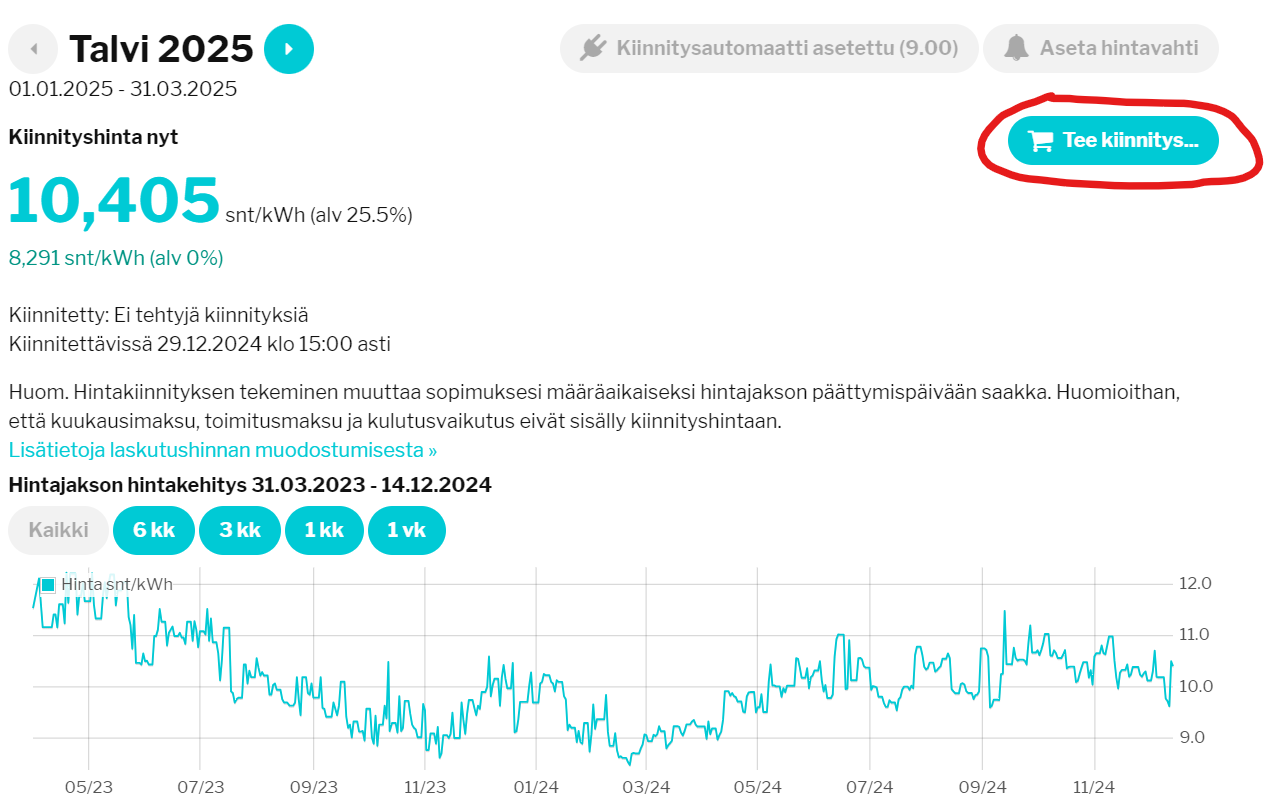Go to the previous price period arrow

[x=35, y=49]
